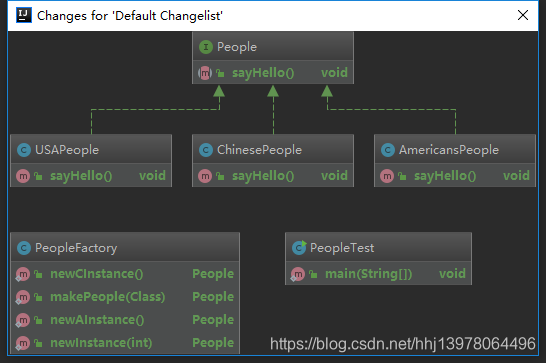
Task: Select the AmericansPeople class header
Action: point(455,149)
